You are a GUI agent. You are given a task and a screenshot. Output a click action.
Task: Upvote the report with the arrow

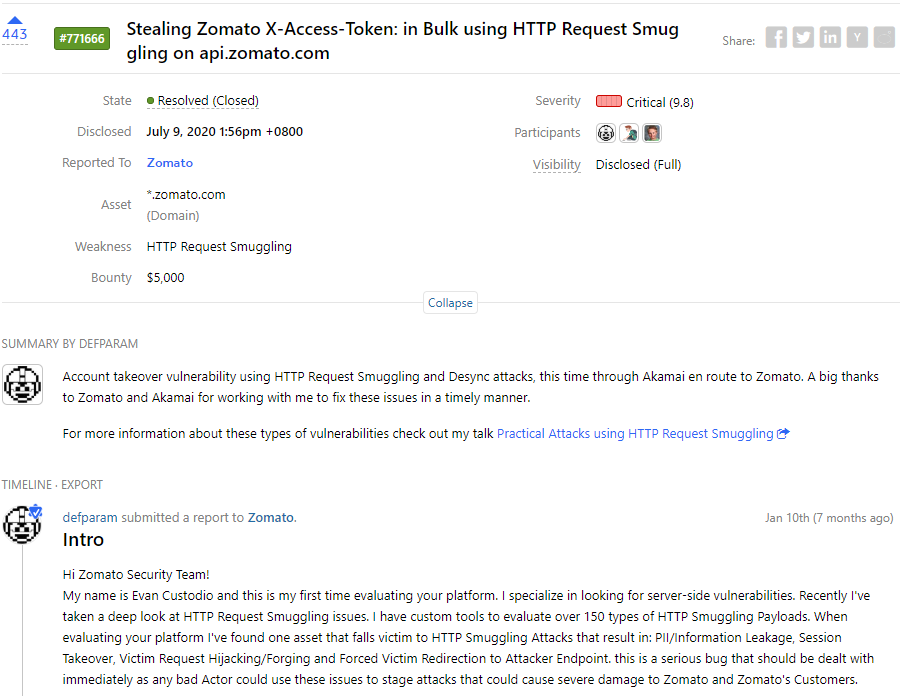coord(15,19)
